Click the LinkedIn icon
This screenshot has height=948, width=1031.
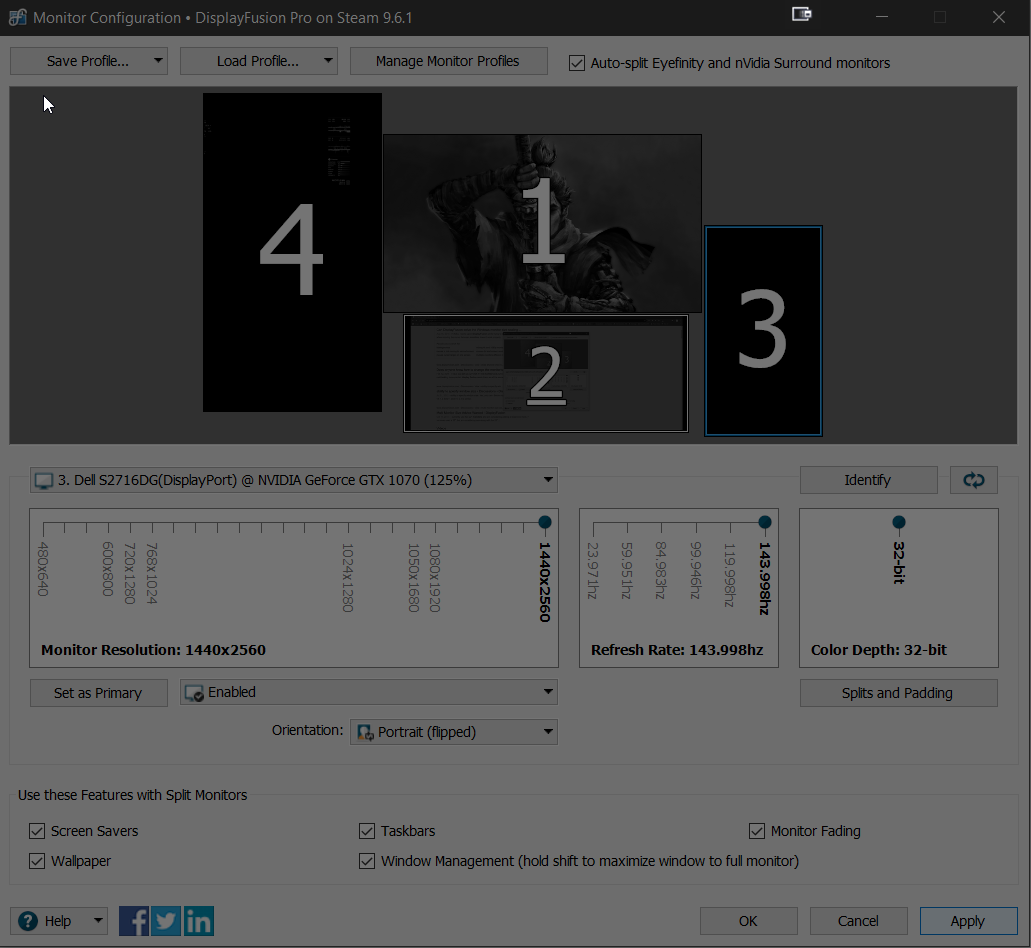pos(198,921)
